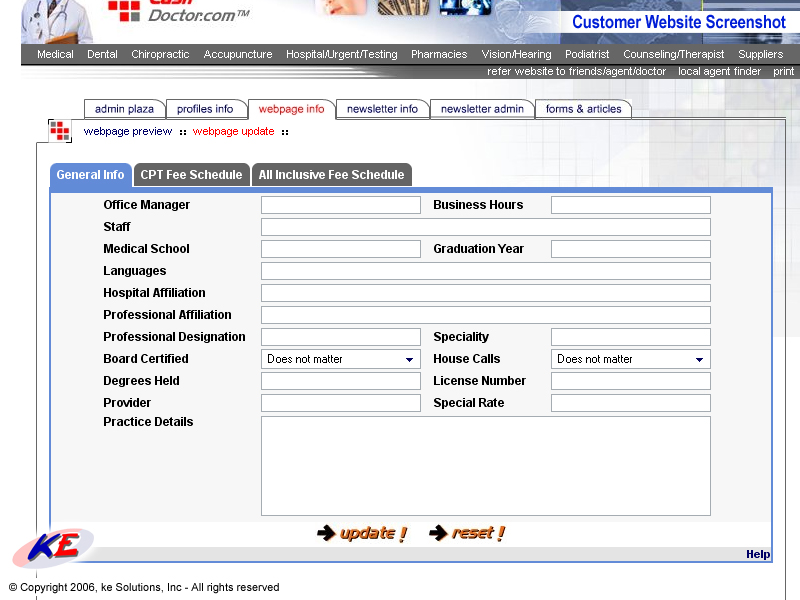Click the update arrow icon

pyautogui.click(x=326, y=533)
